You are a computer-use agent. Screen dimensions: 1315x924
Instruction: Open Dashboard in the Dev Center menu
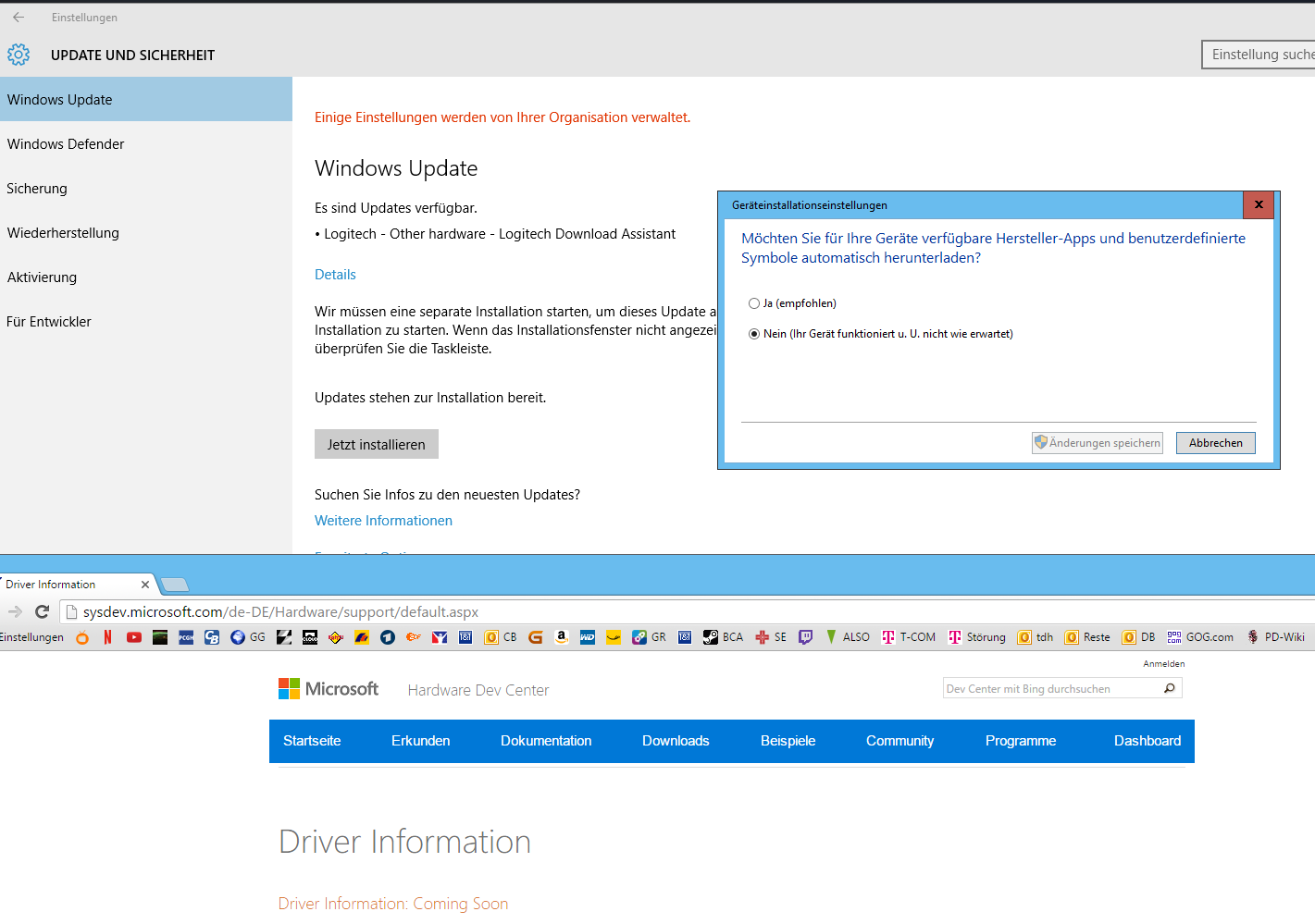(x=1148, y=741)
